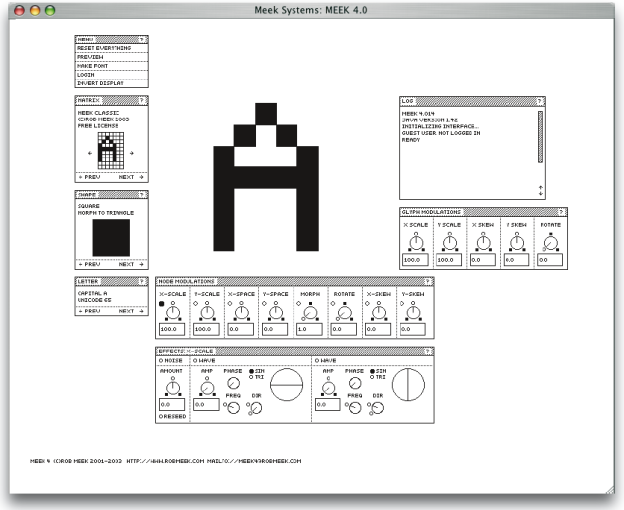Click right arrow beside matrix grid preview
The height and width of the screenshot is (510, 624).
[x=132, y=153]
